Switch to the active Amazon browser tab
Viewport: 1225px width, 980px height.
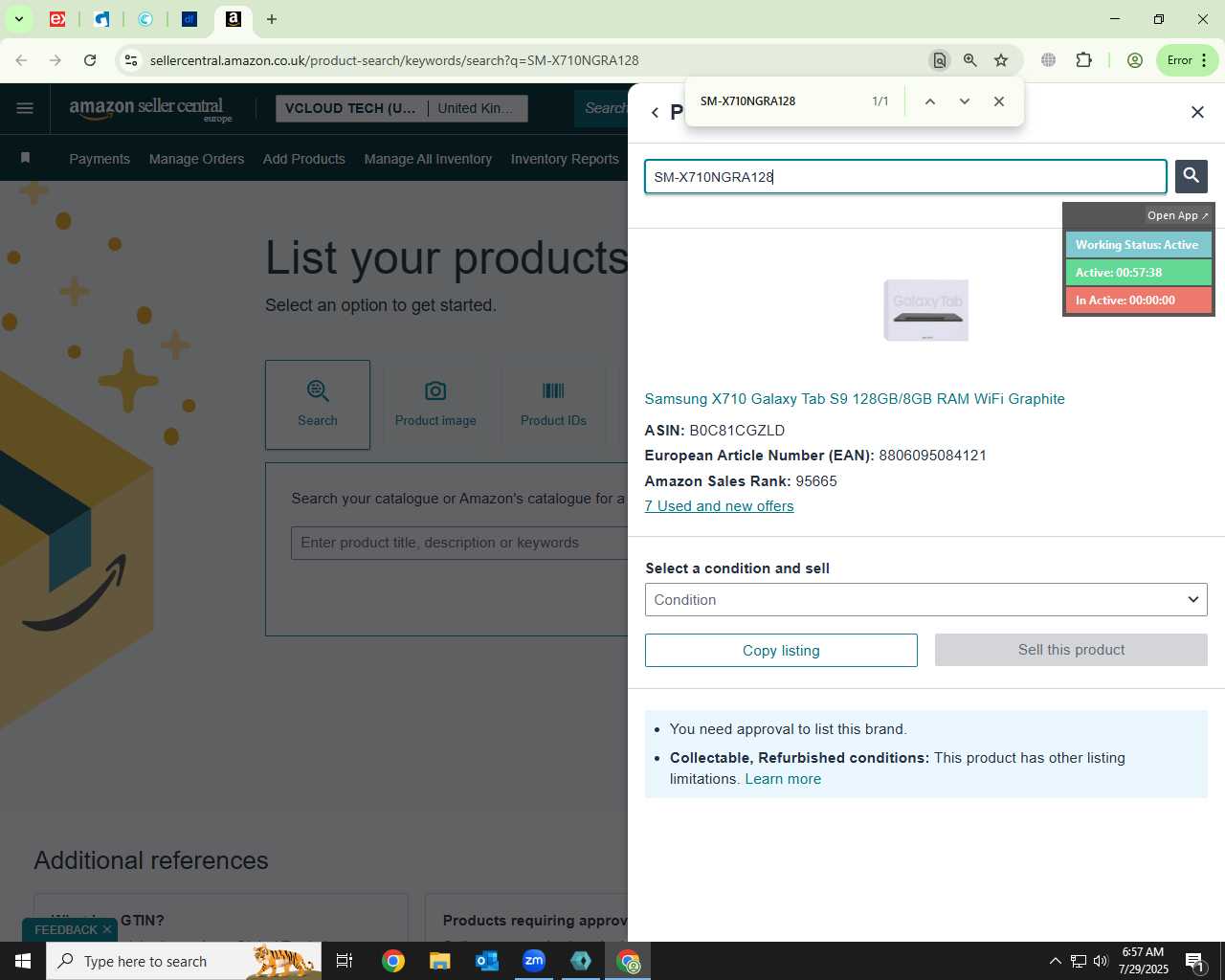[233, 19]
